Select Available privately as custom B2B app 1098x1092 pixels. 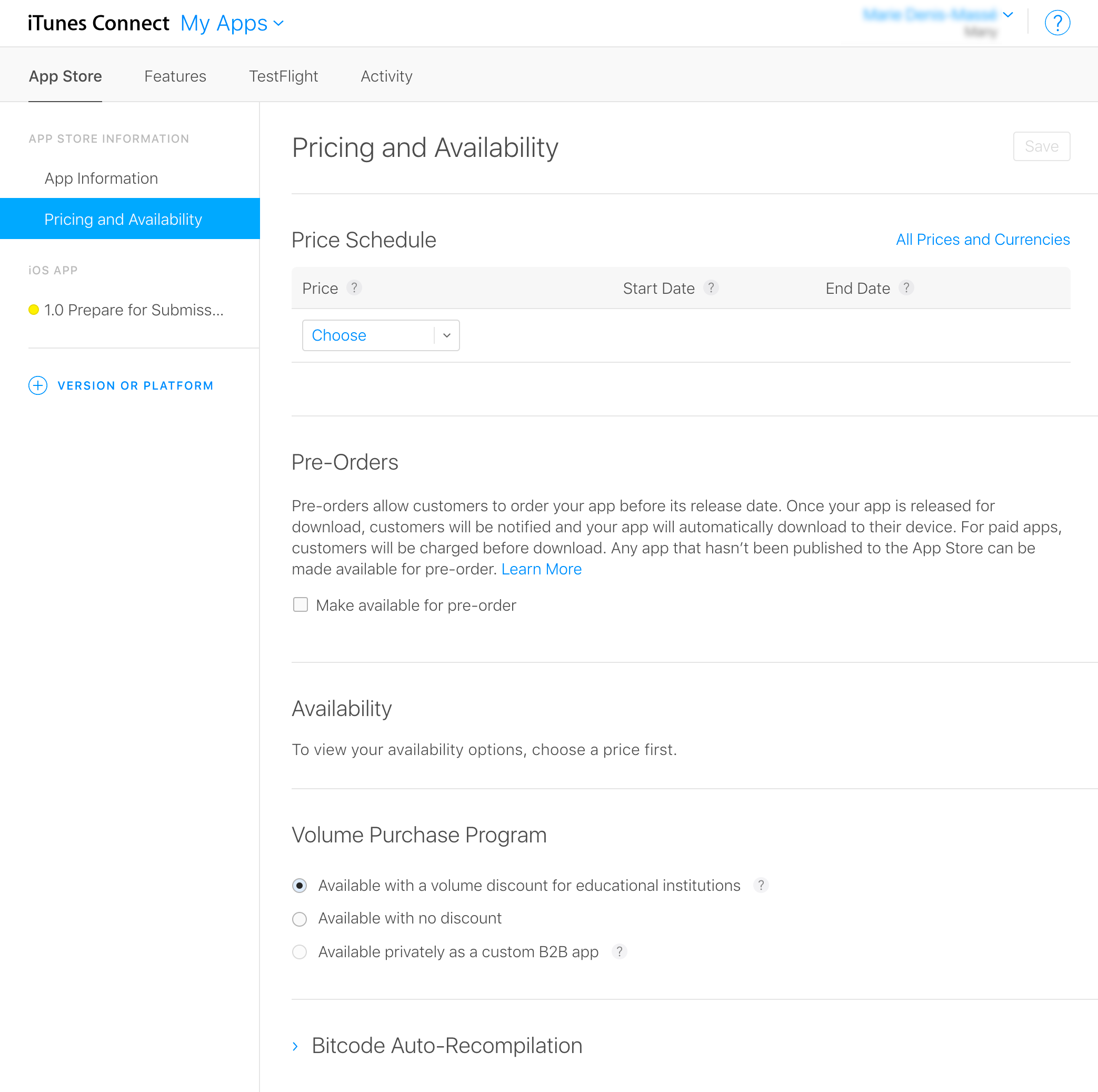click(300, 951)
